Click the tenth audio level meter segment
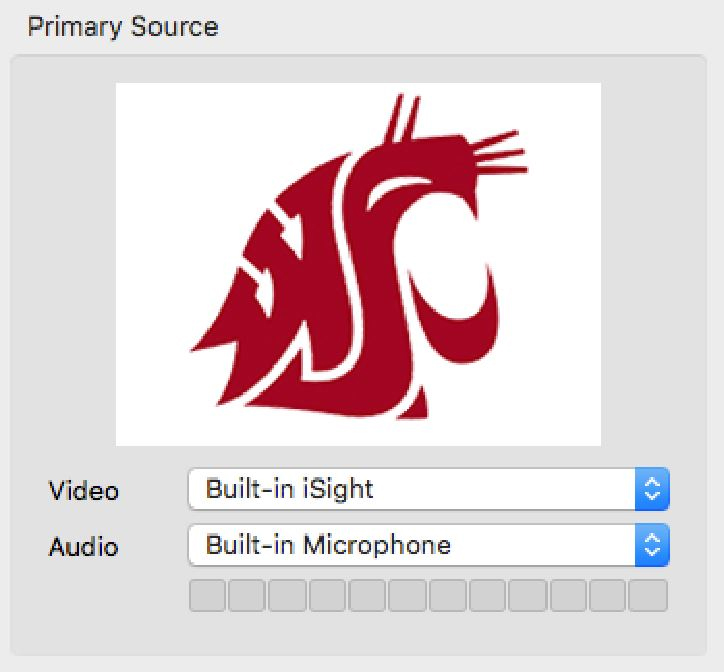Image resolution: width=724 pixels, height=672 pixels. coord(568,596)
